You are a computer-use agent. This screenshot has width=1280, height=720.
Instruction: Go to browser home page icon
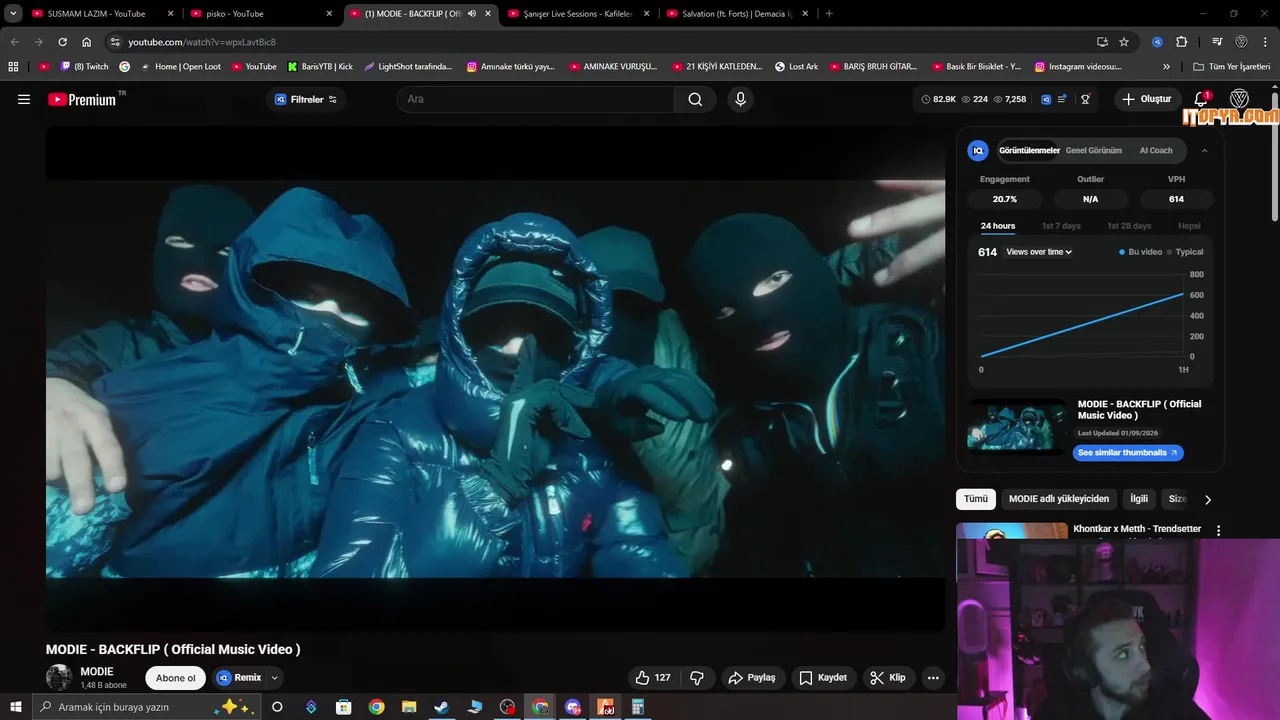click(87, 42)
